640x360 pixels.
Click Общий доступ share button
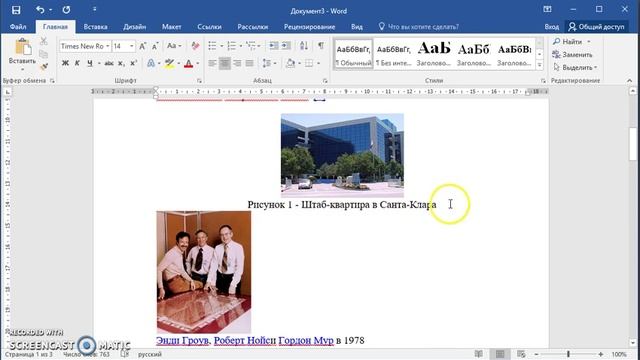(596, 27)
